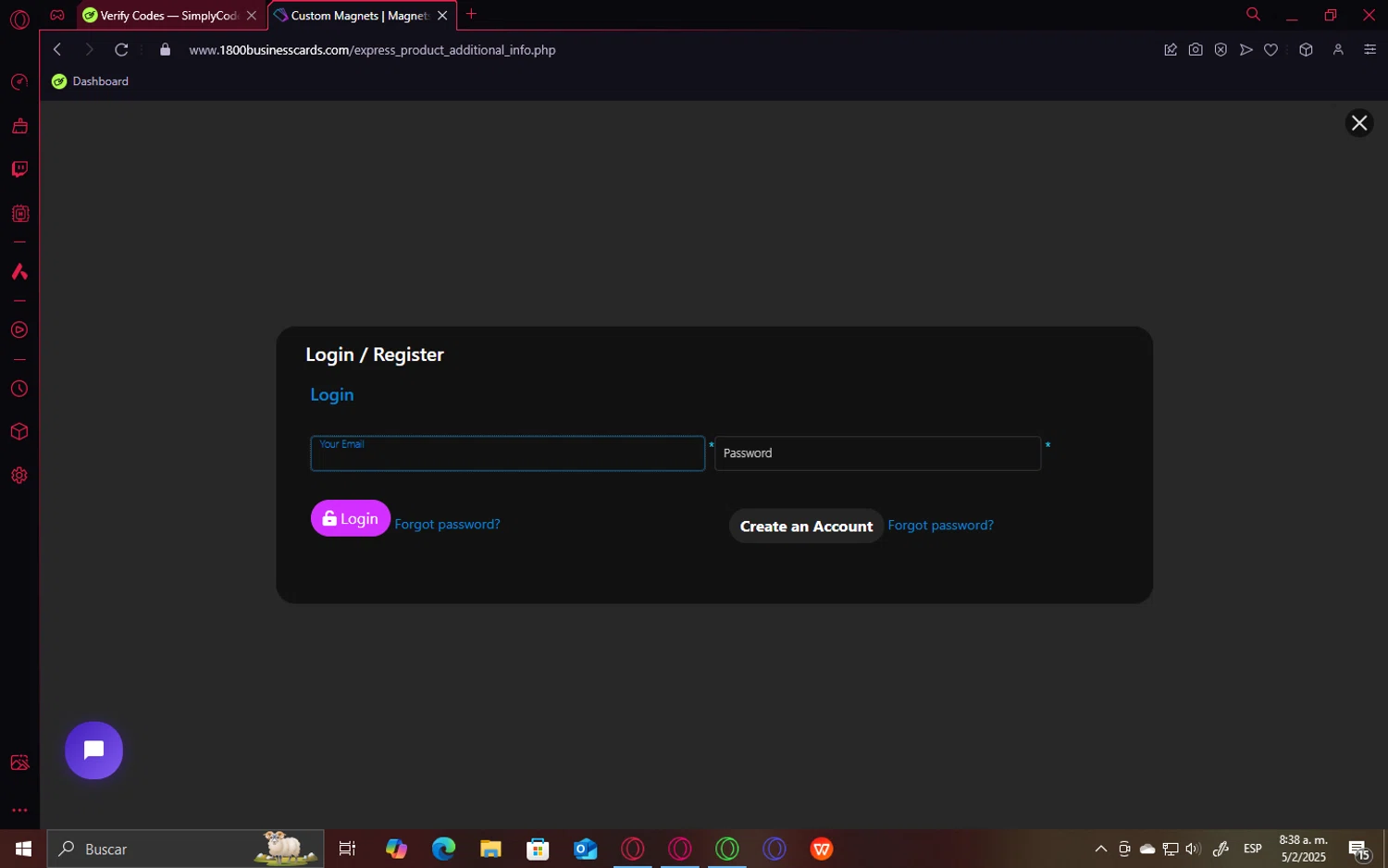Reload the current page
1388x868 pixels.
point(121,50)
